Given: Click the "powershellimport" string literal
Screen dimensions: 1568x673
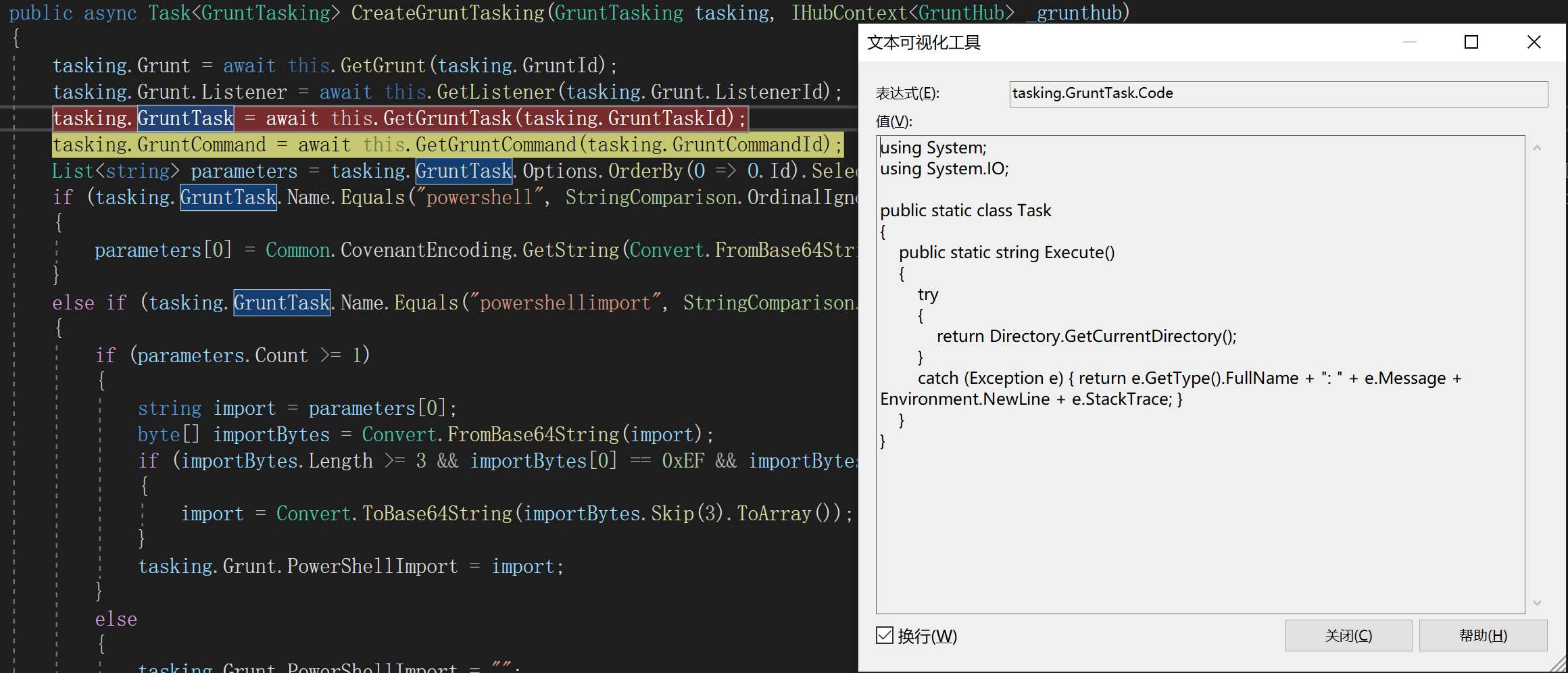Looking at the screenshot, I should coord(566,303).
